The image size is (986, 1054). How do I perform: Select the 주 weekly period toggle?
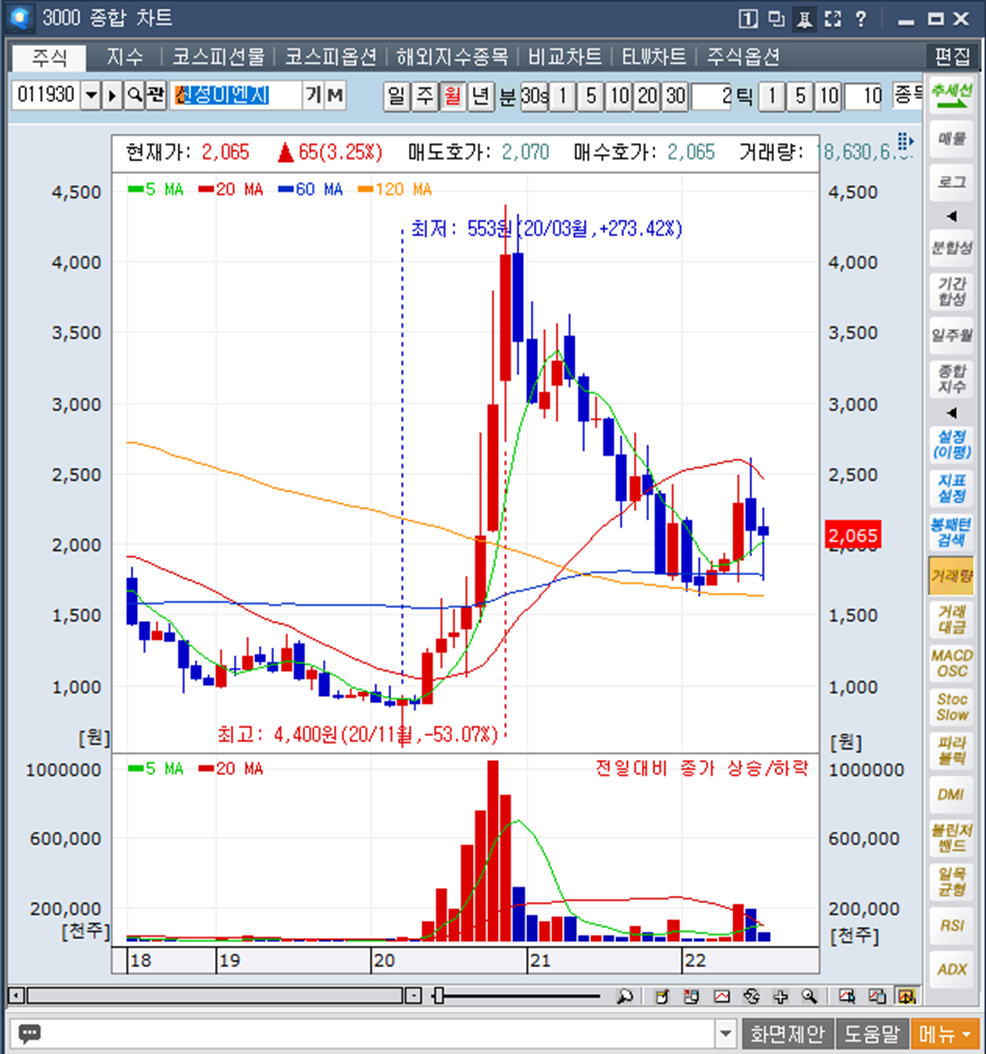tap(425, 96)
